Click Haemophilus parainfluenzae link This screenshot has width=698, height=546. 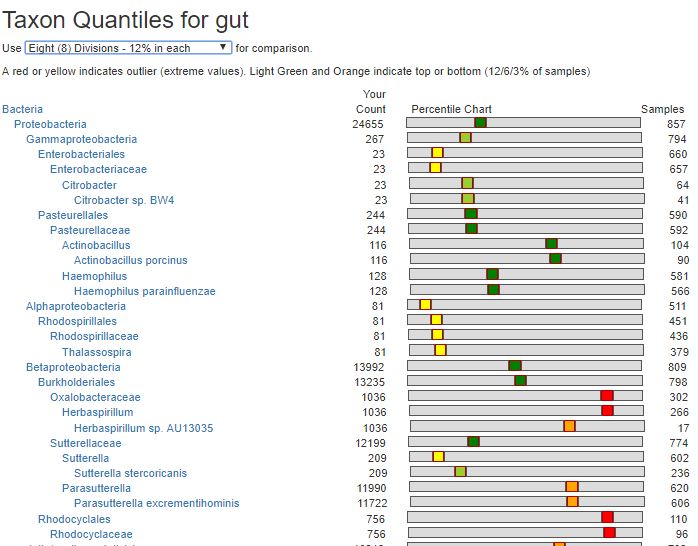coord(144,291)
